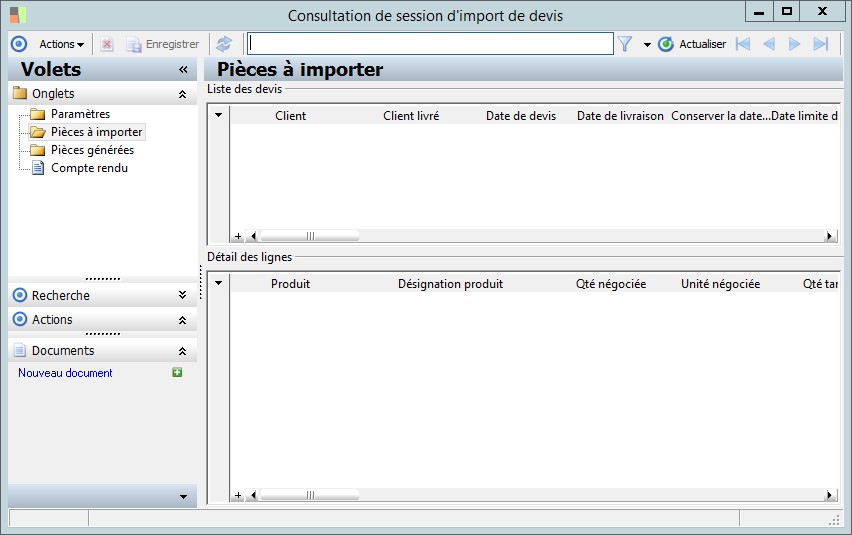
Task: Click right scroll arrow in Détail des lignes
Action: pos(829,495)
